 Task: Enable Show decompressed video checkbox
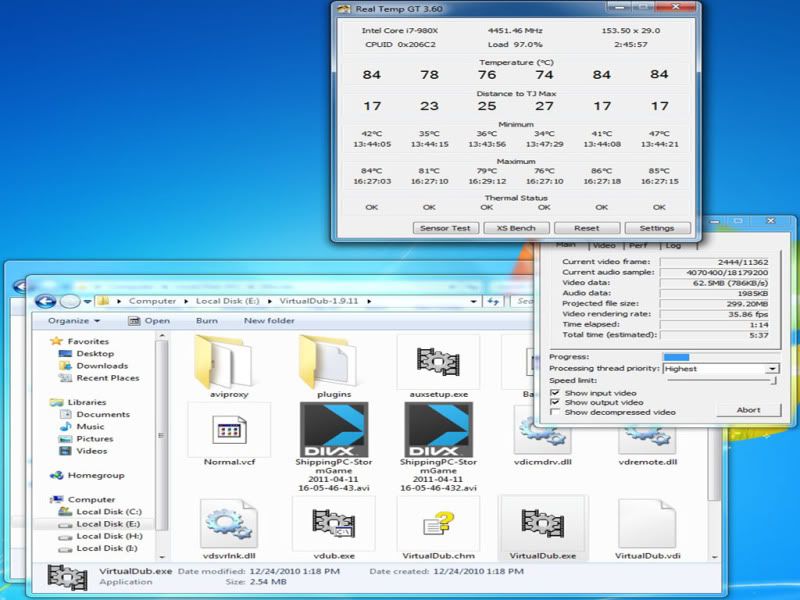coord(556,412)
